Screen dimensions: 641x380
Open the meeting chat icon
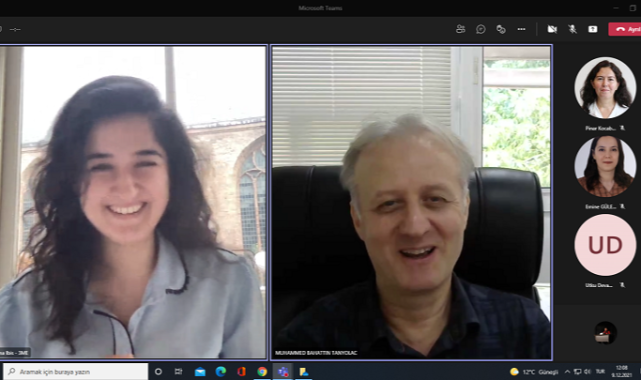pos(481,29)
